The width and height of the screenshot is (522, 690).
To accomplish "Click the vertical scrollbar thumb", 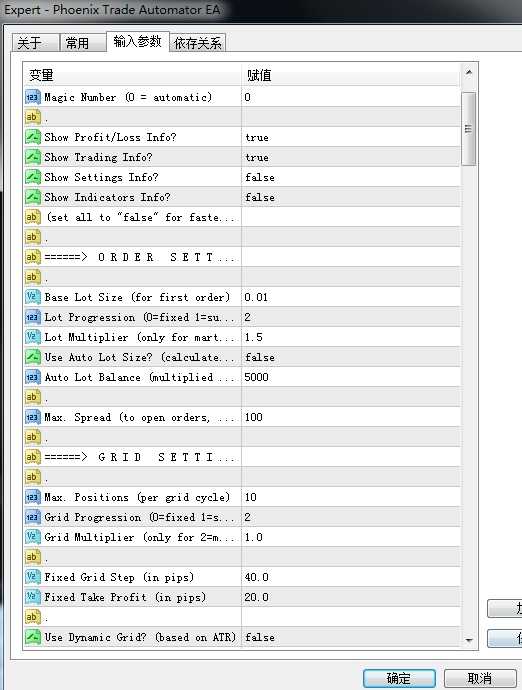I will pyautogui.click(x=468, y=129).
